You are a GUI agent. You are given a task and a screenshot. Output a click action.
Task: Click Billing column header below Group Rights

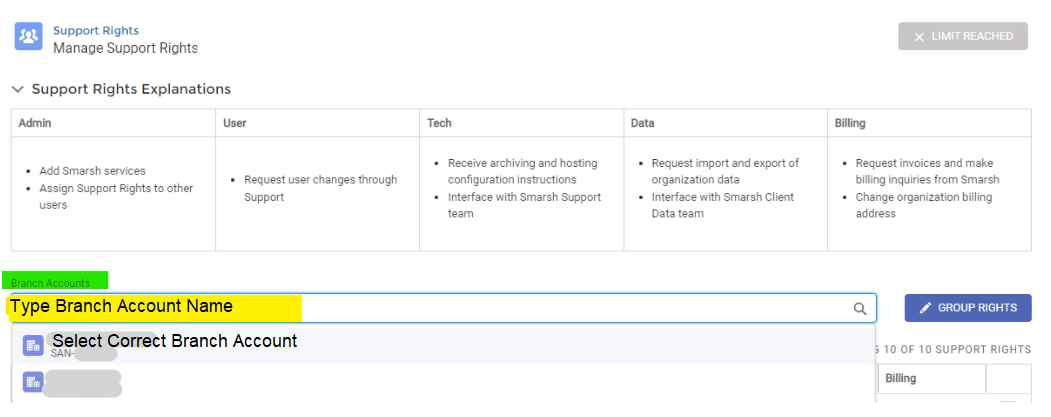click(900, 379)
